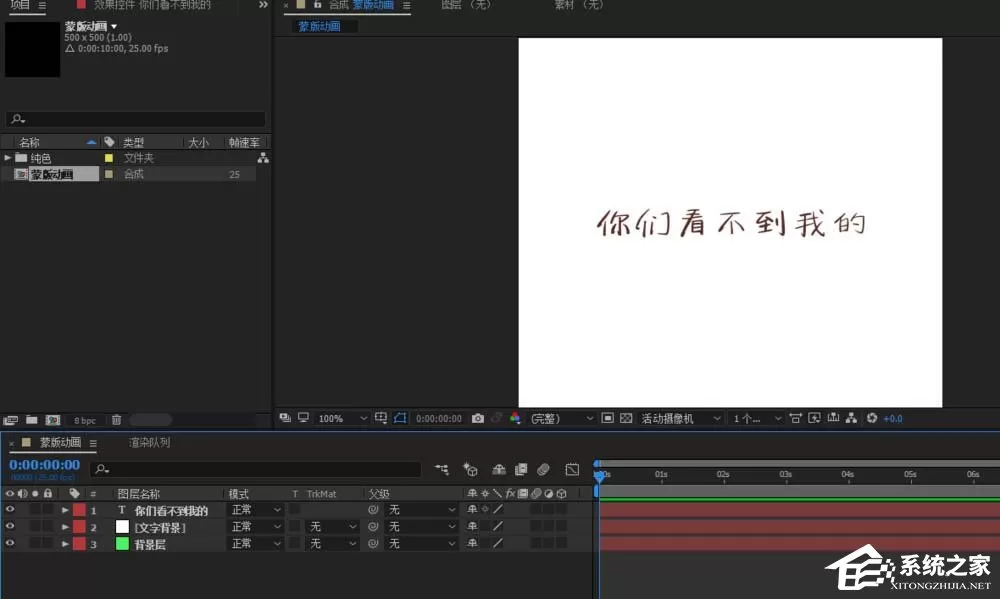Image resolution: width=1000 pixels, height=599 pixels.
Task: Open TrkMat dropdown for 文字背景 layer
Action: click(332, 527)
